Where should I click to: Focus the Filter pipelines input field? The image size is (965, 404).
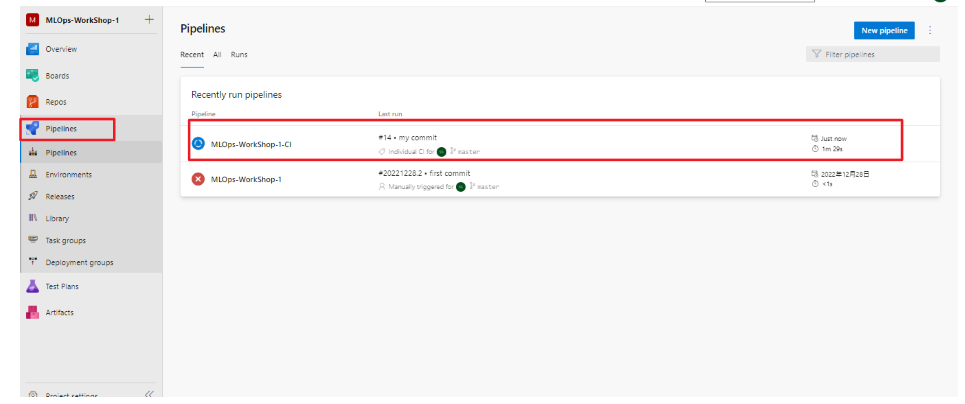point(873,54)
